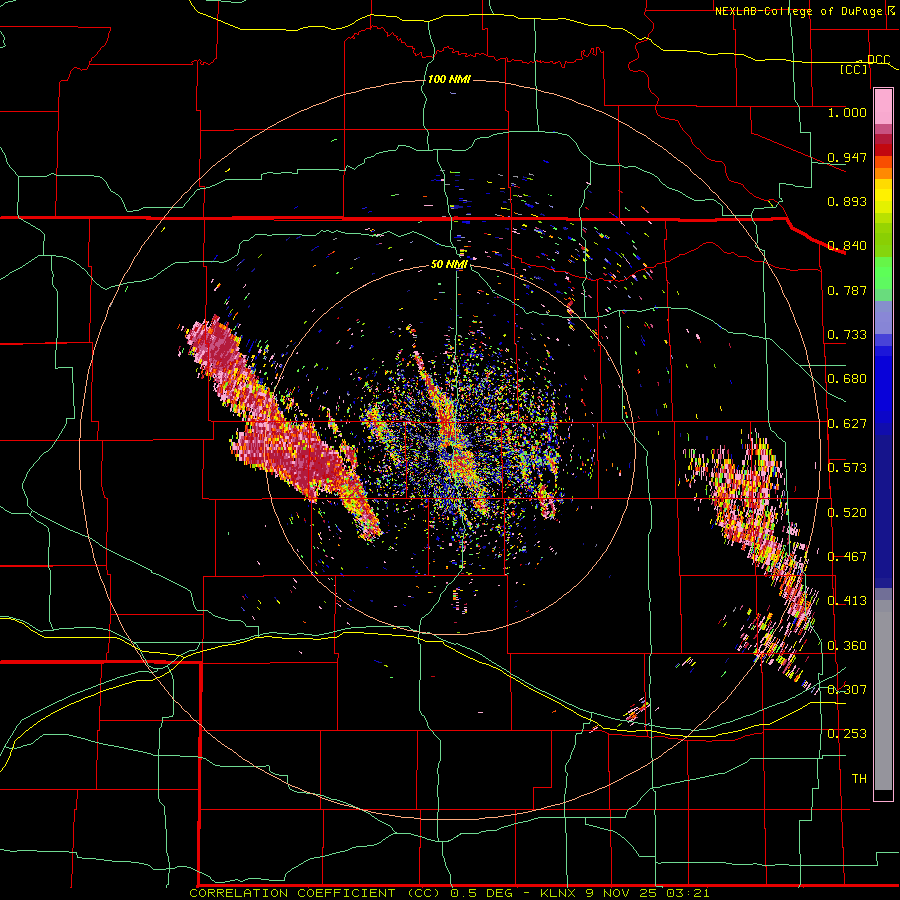Select the 0.467 color scale label

pyautogui.click(x=847, y=557)
